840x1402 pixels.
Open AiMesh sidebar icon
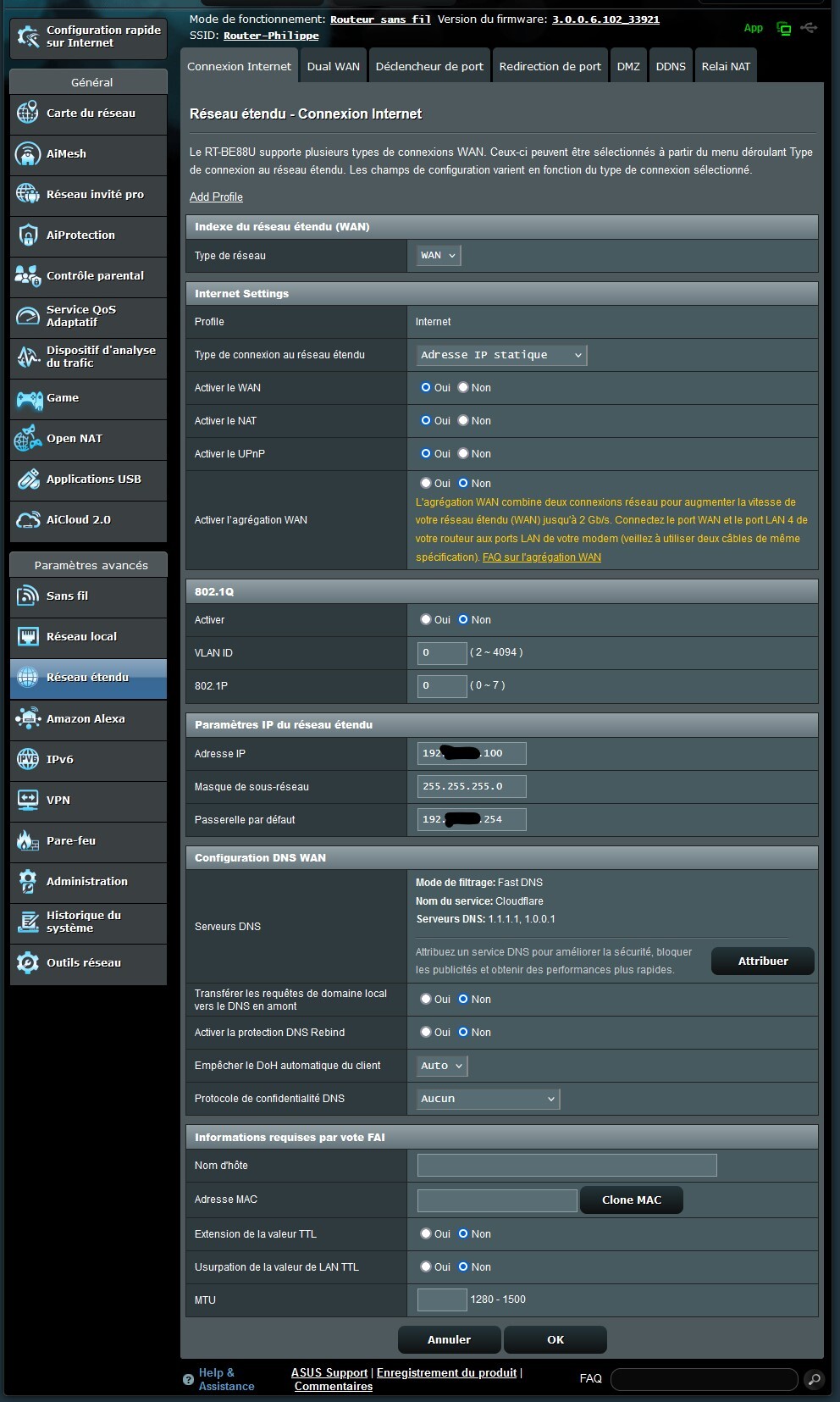pyautogui.click(x=28, y=153)
